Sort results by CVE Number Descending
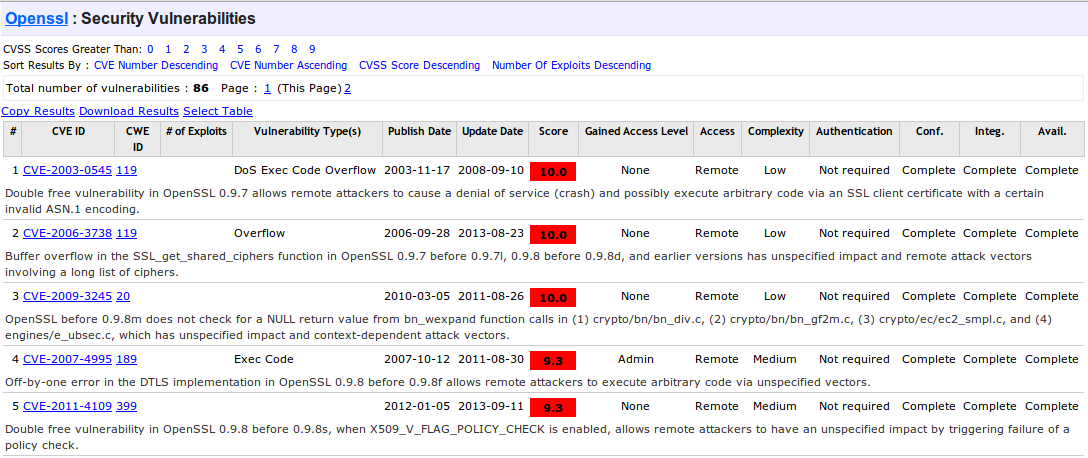The width and height of the screenshot is (1088, 458). point(155,65)
